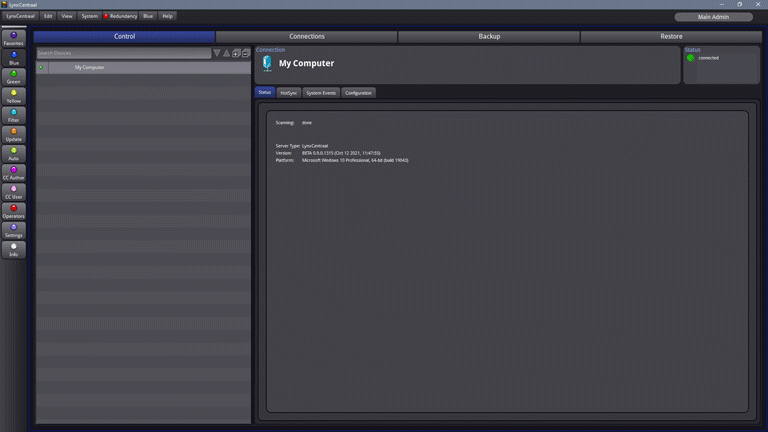
Task: Switch to the Connections tab
Action: 307,36
